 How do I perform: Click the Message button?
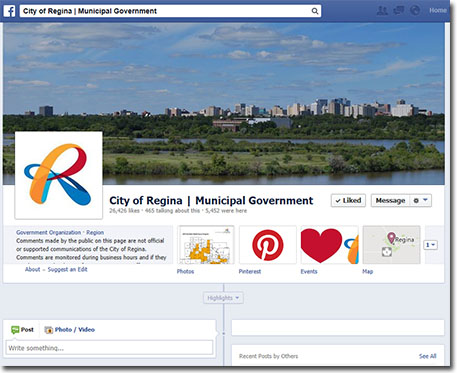[390, 200]
